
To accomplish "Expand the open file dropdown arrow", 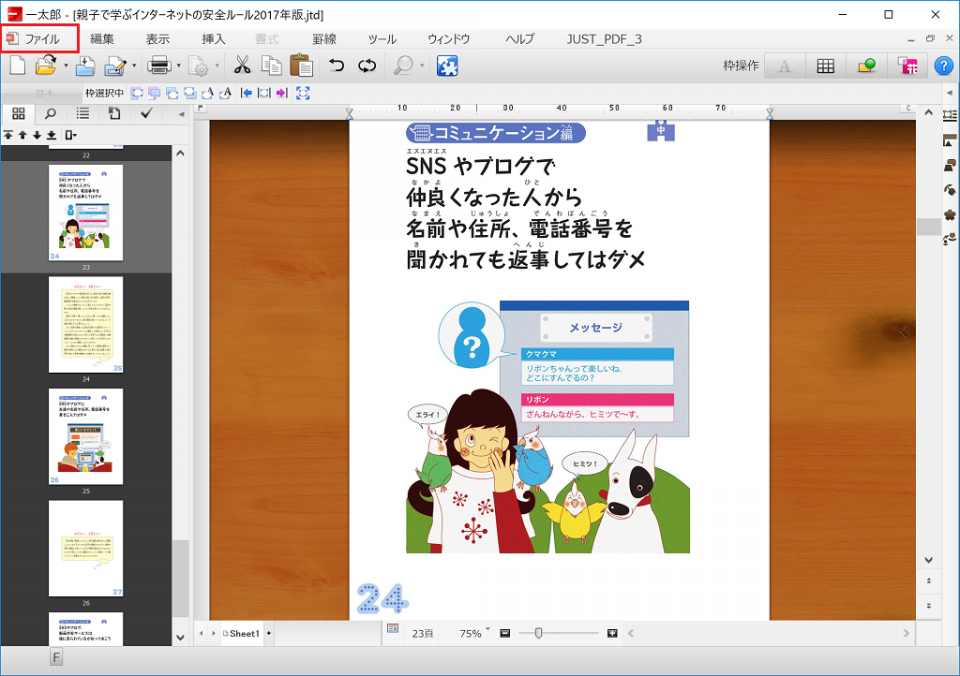I will pos(66,65).
